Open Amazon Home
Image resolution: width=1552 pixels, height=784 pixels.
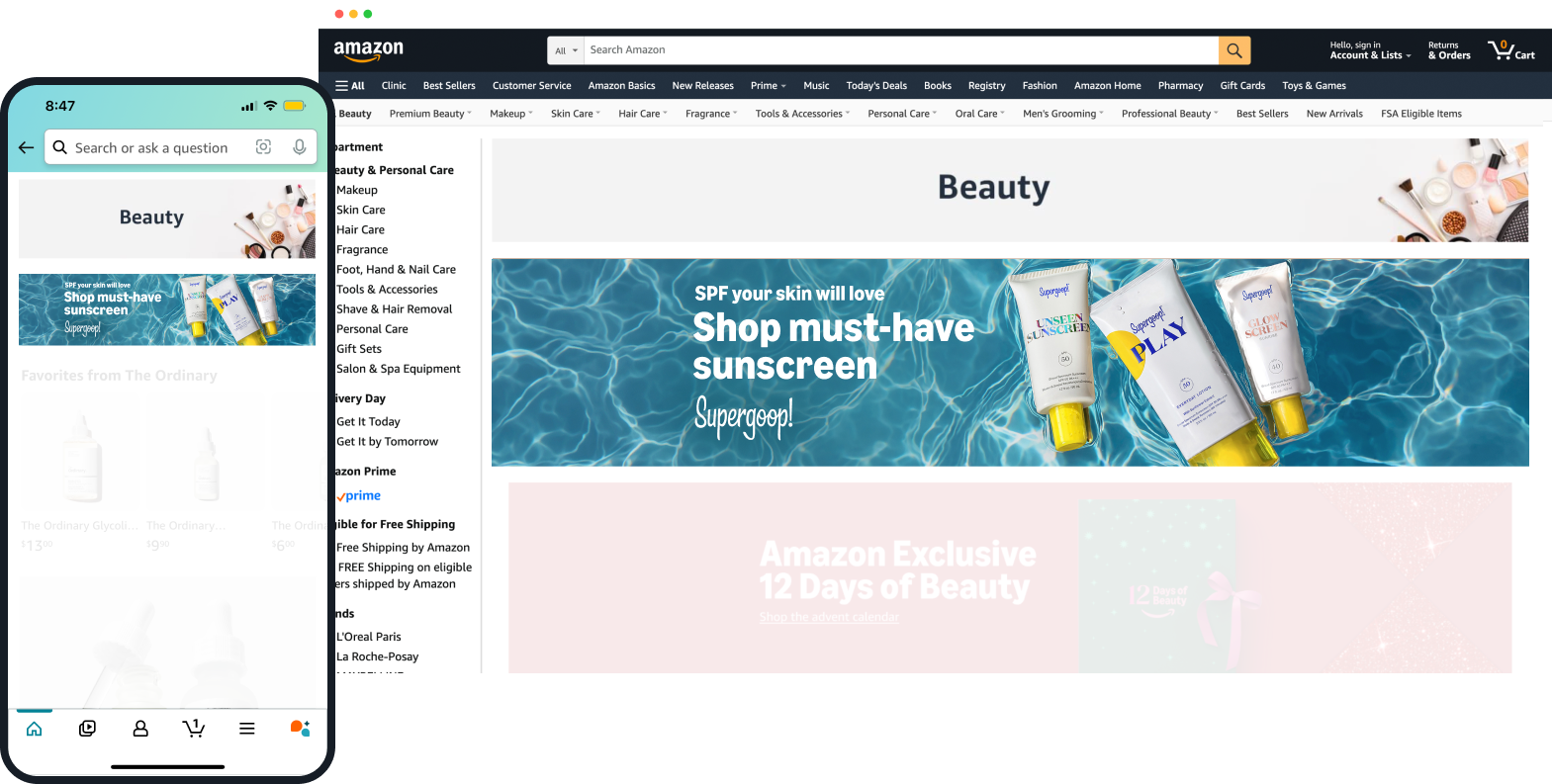(x=1108, y=86)
